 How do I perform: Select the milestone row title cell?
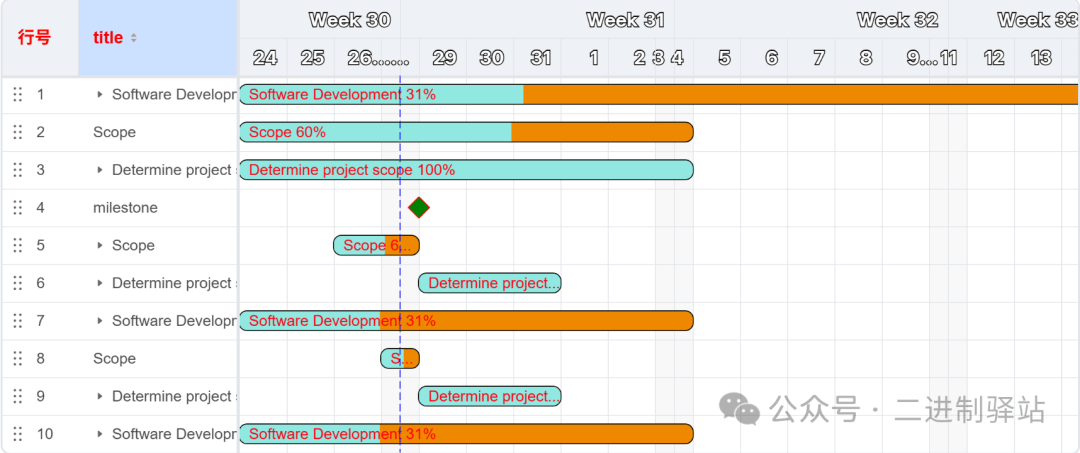point(125,208)
